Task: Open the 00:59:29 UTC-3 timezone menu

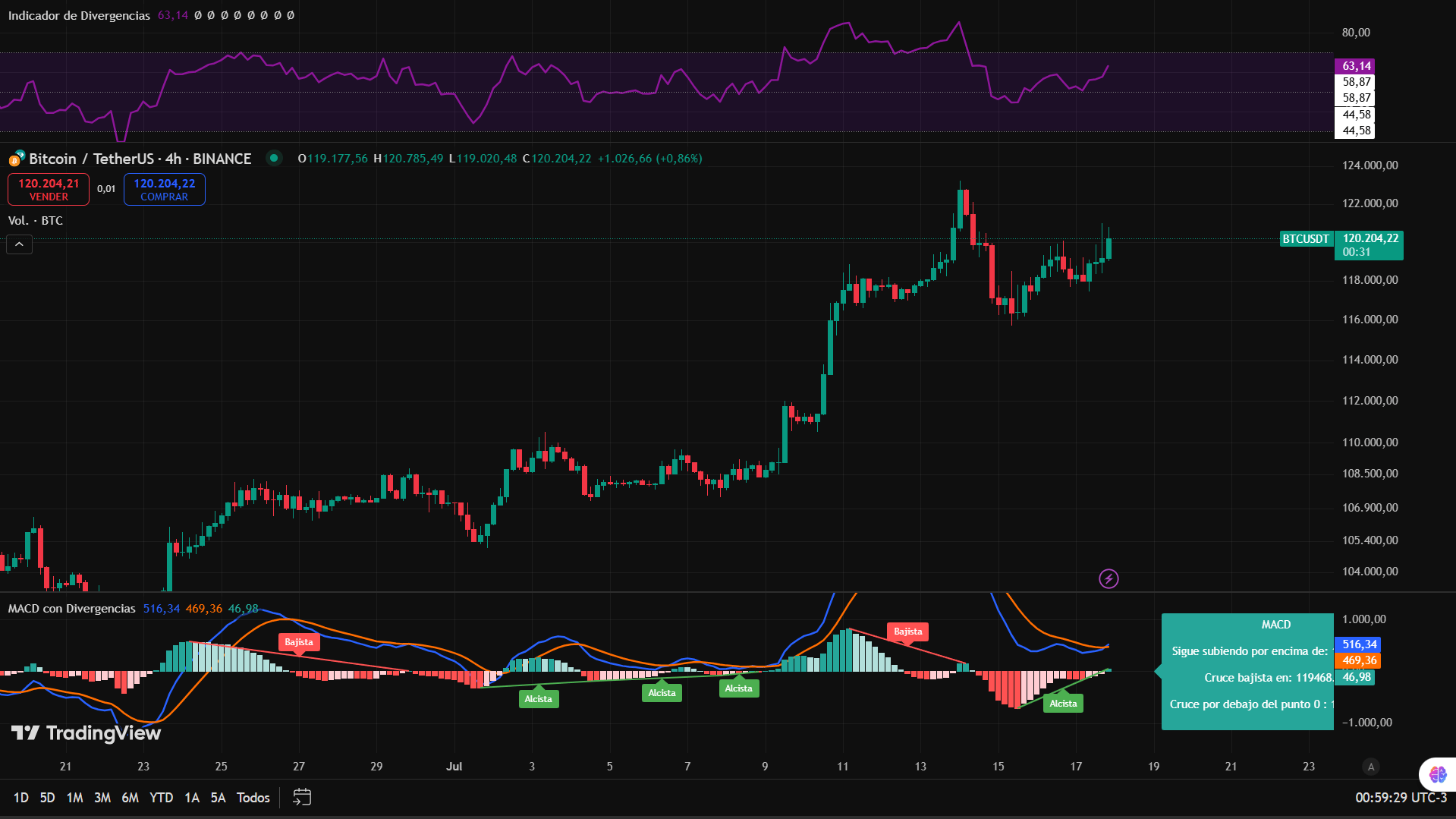Action: (1401, 797)
